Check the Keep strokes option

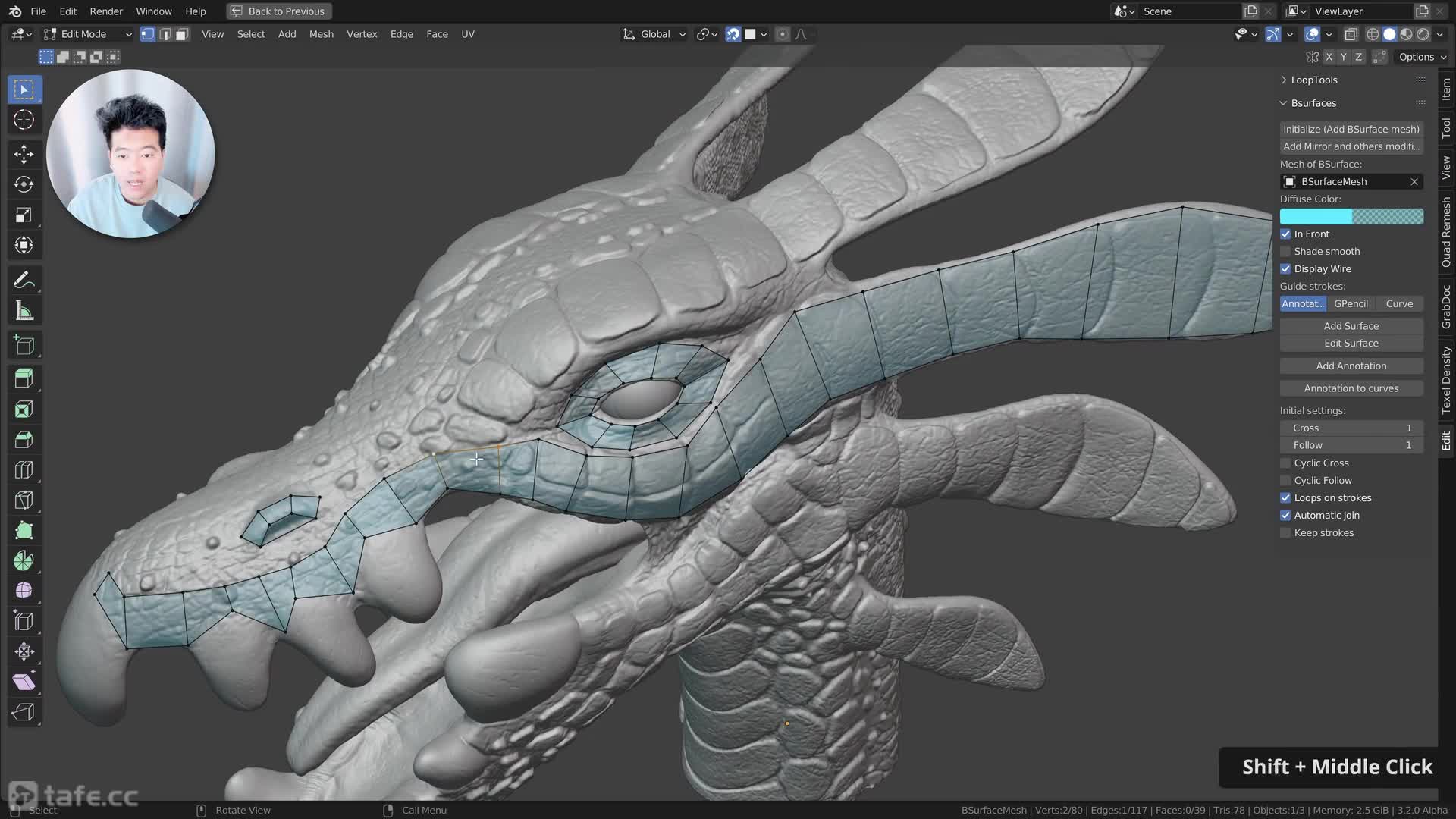pyautogui.click(x=1285, y=533)
